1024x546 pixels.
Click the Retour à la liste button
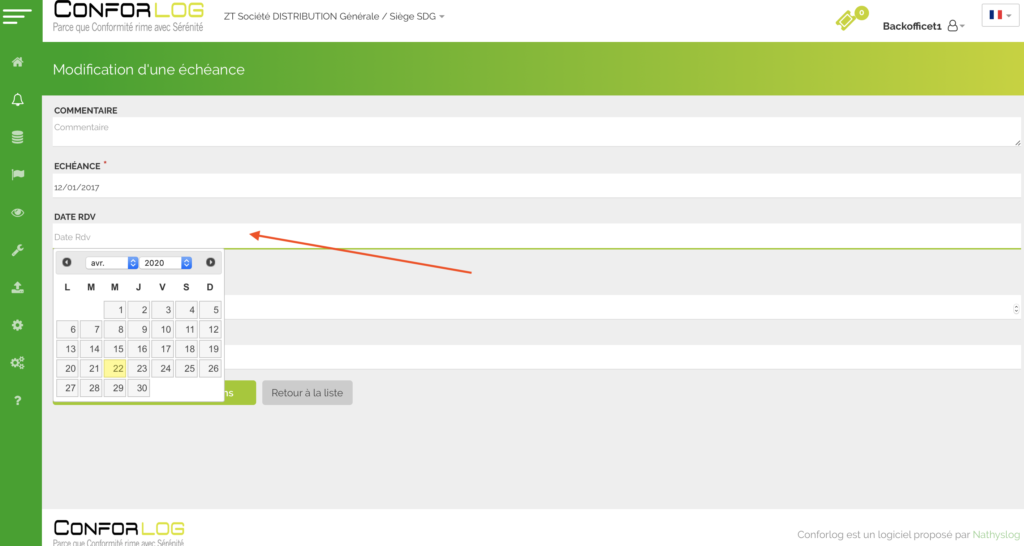pos(307,393)
